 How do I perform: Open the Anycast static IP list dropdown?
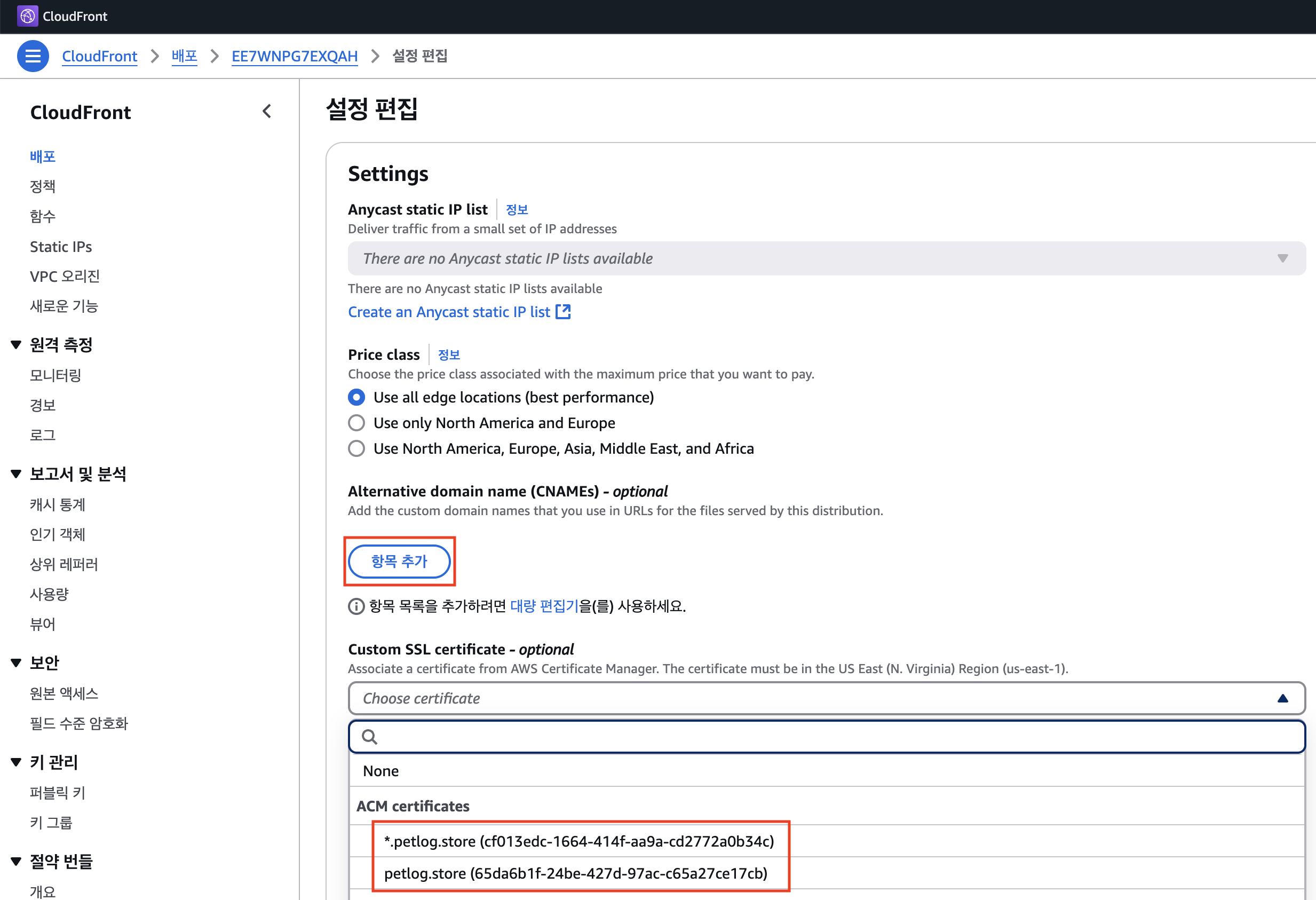(x=826, y=259)
